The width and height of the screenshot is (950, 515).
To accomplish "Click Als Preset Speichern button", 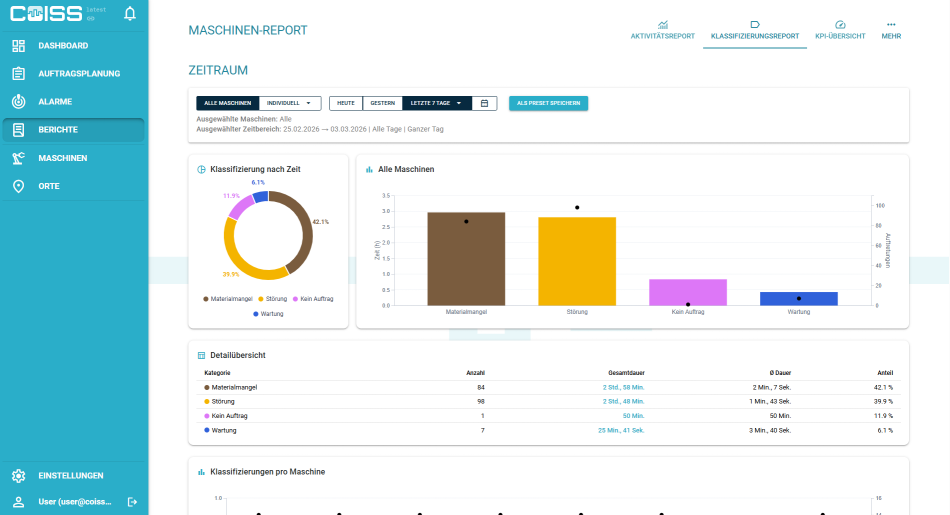I will (x=548, y=104).
